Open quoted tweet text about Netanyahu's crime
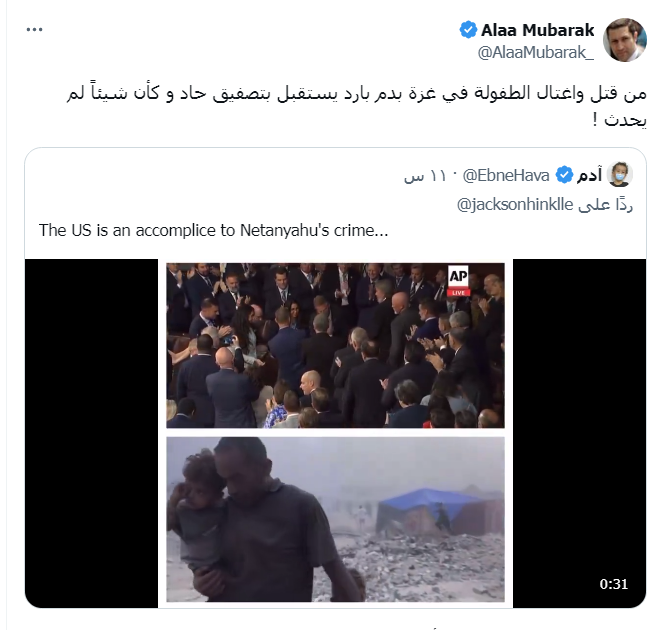The height and width of the screenshot is (630, 664). coord(213,230)
